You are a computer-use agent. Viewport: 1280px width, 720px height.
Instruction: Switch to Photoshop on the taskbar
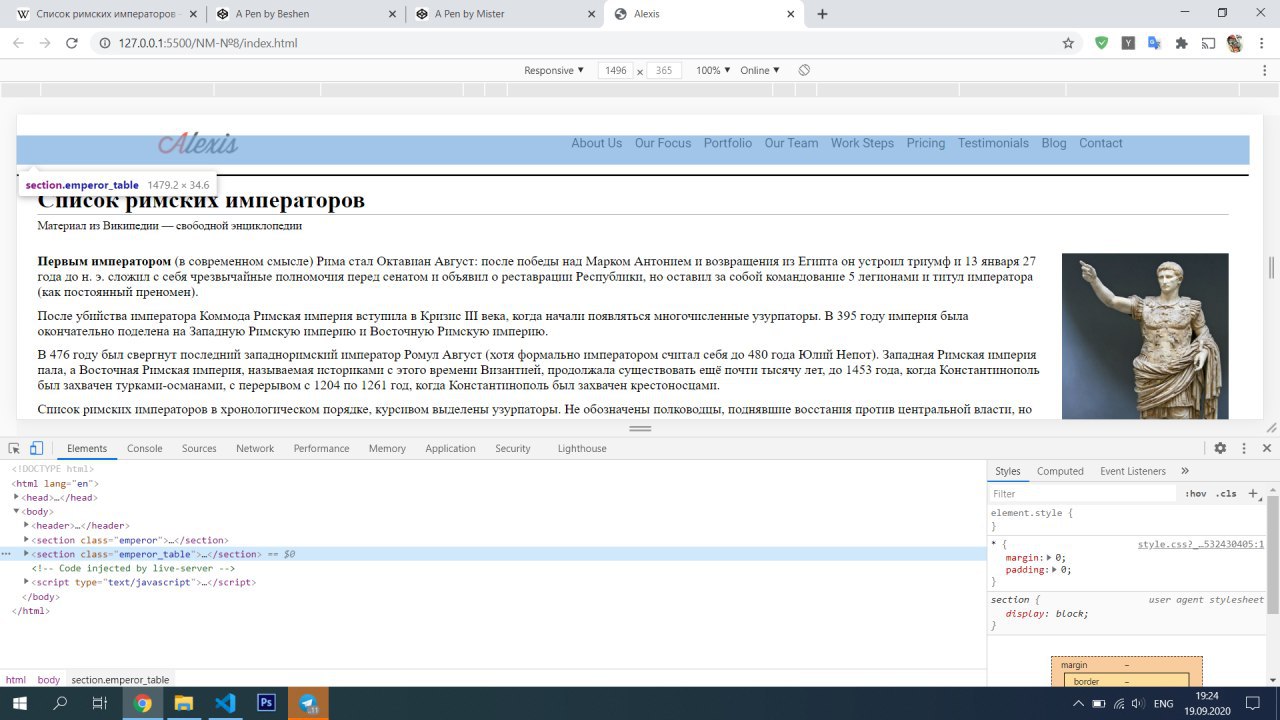(266, 703)
